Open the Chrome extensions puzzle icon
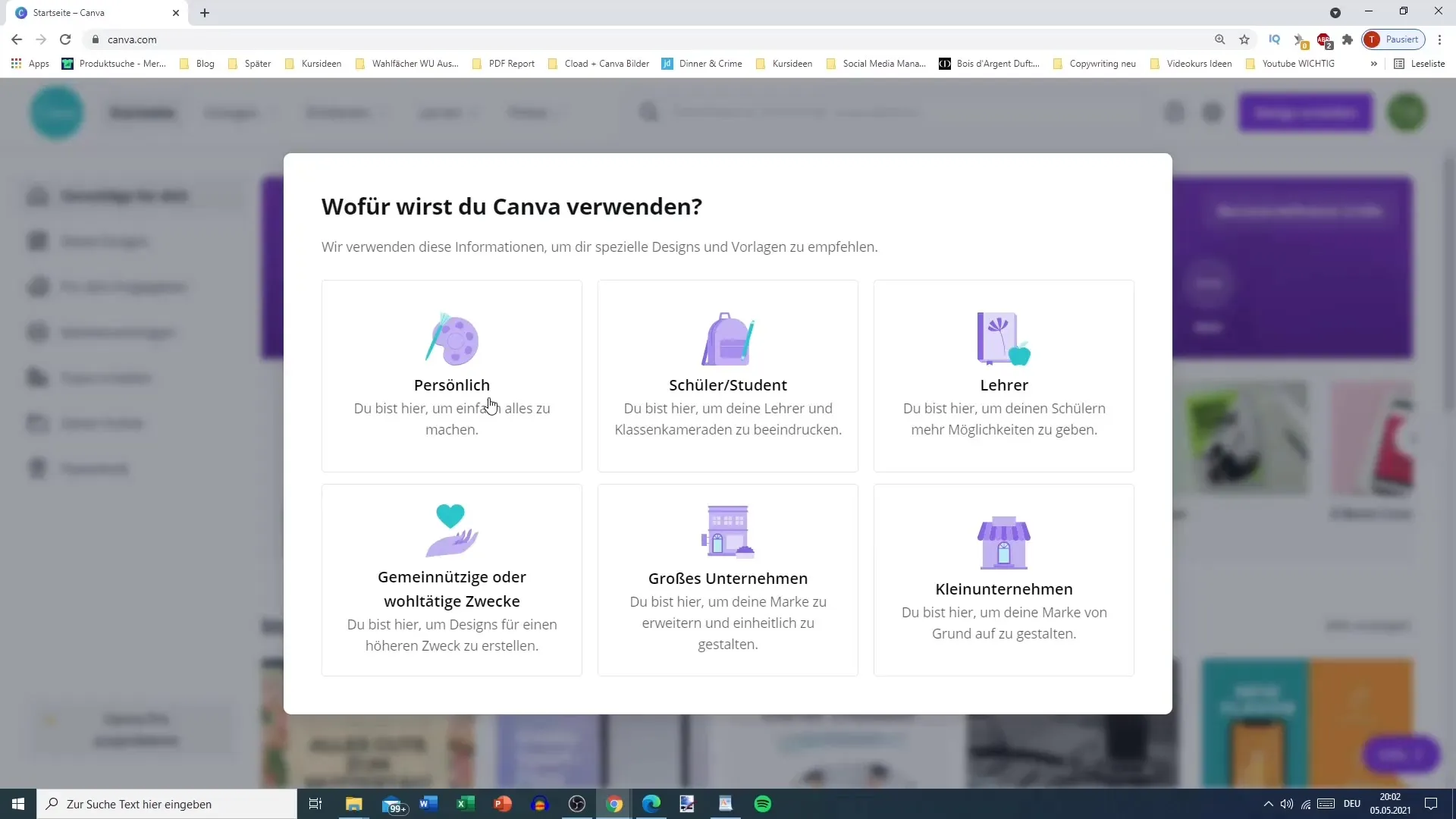This screenshot has width=1456, height=819. 1348,39
